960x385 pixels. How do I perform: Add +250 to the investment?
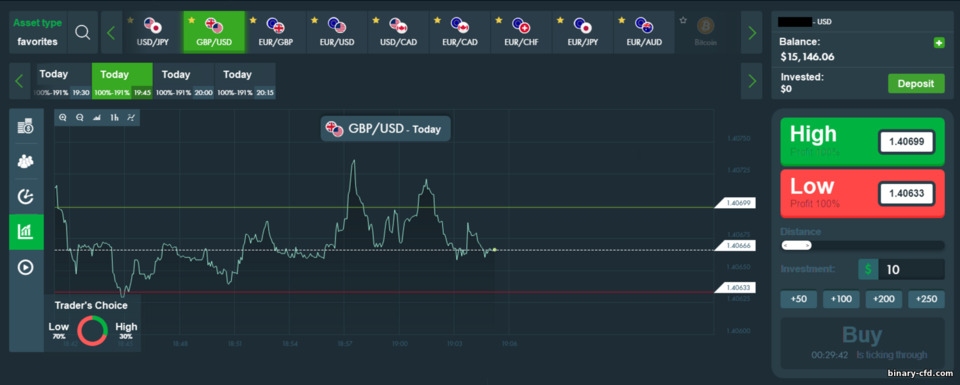coord(926,299)
